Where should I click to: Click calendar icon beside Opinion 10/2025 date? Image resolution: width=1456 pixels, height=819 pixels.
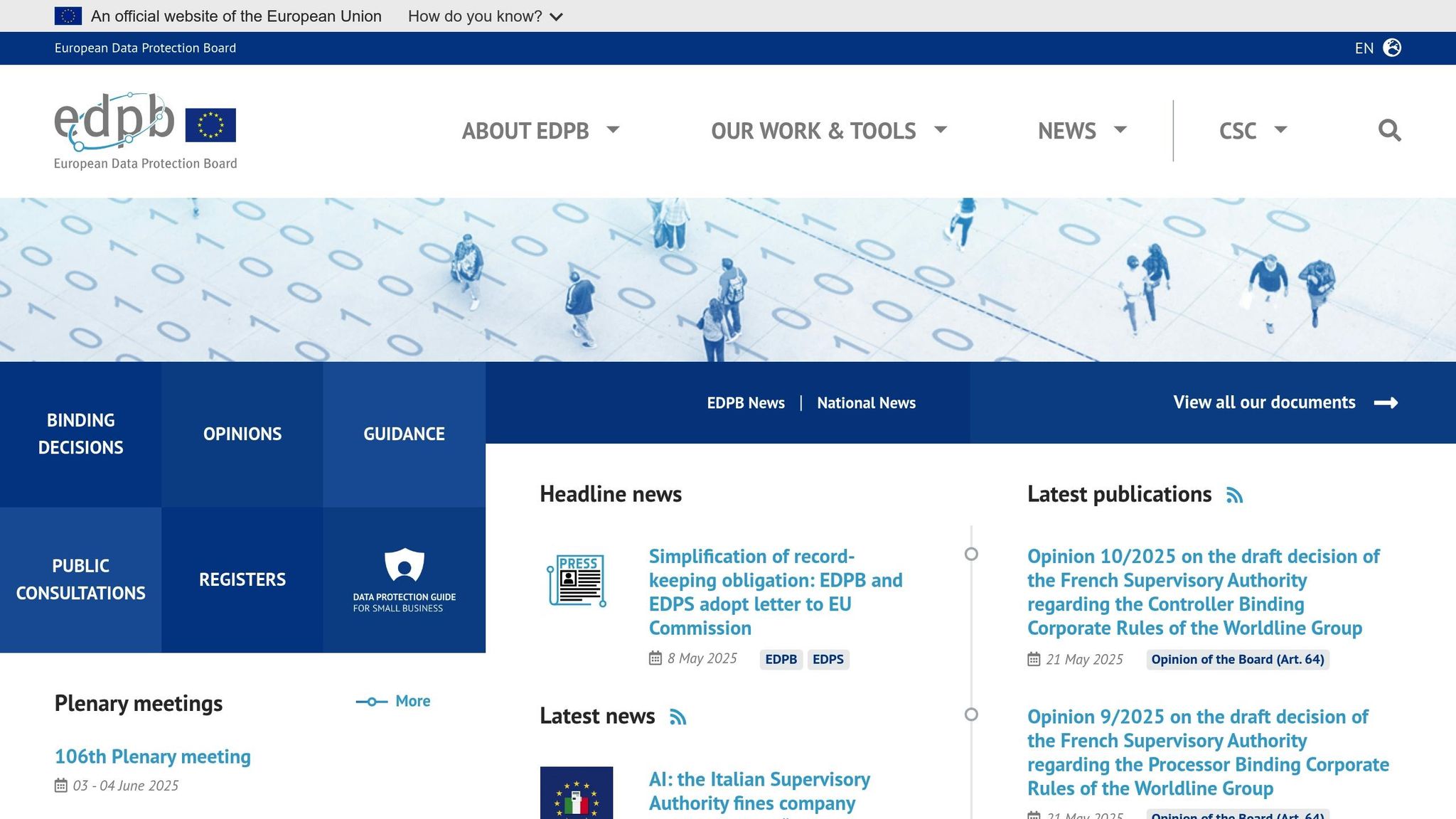click(1034, 660)
